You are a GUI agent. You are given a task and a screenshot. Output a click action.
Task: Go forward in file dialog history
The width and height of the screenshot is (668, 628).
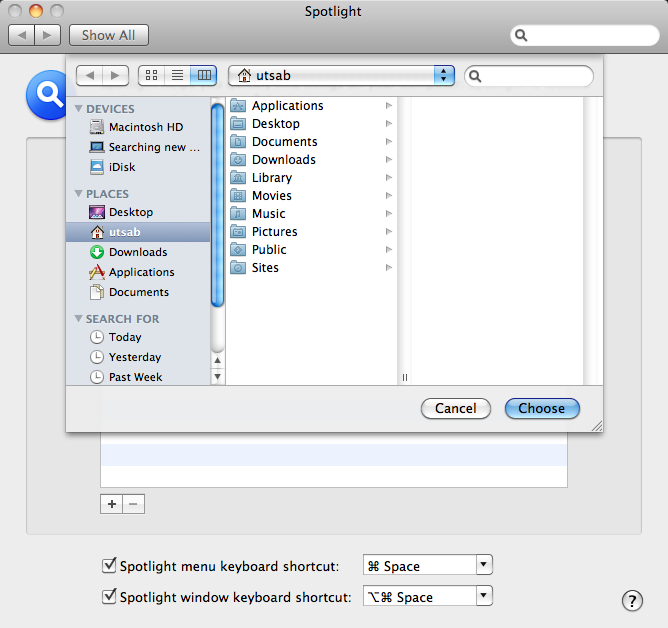click(x=115, y=76)
